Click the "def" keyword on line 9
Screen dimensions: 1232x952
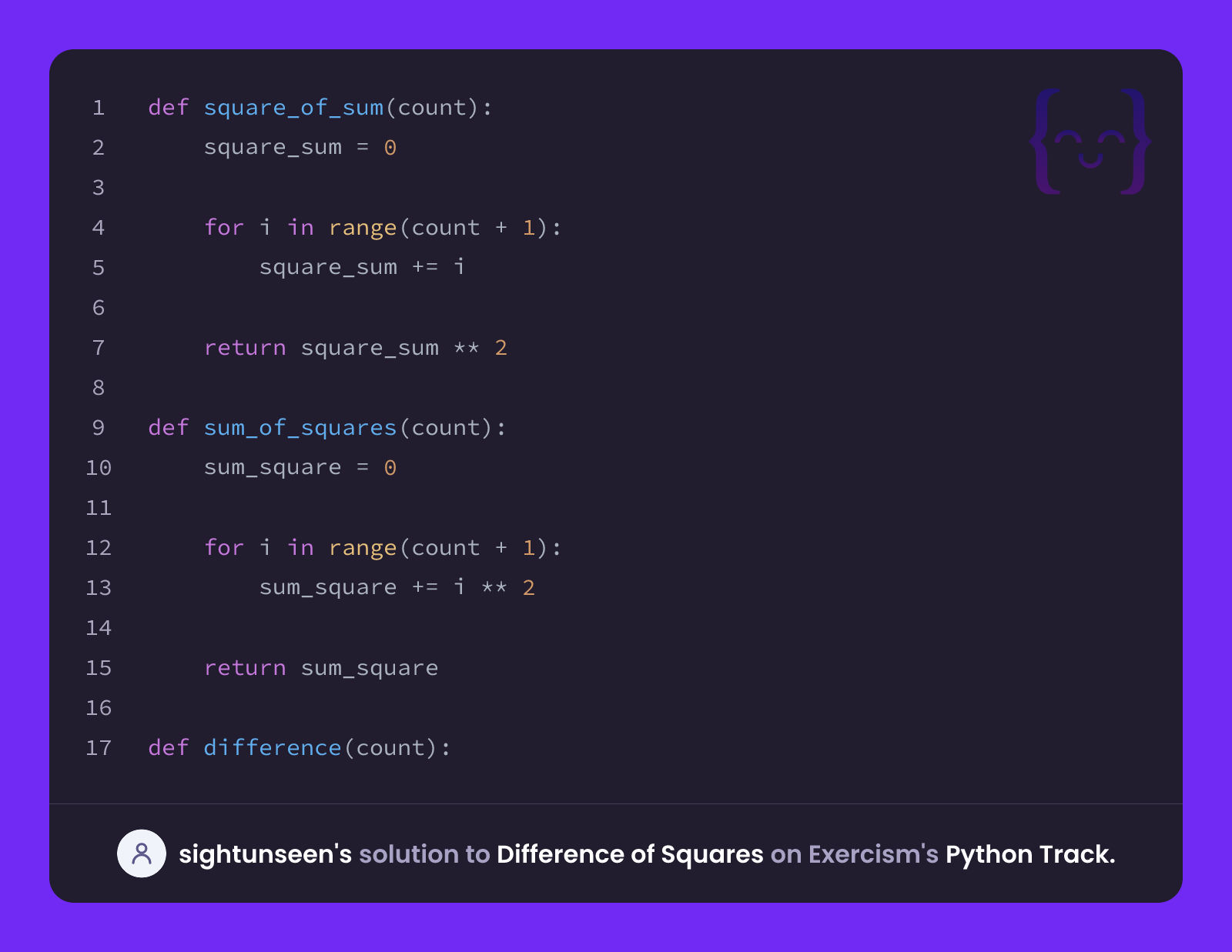[x=169, y=428]
